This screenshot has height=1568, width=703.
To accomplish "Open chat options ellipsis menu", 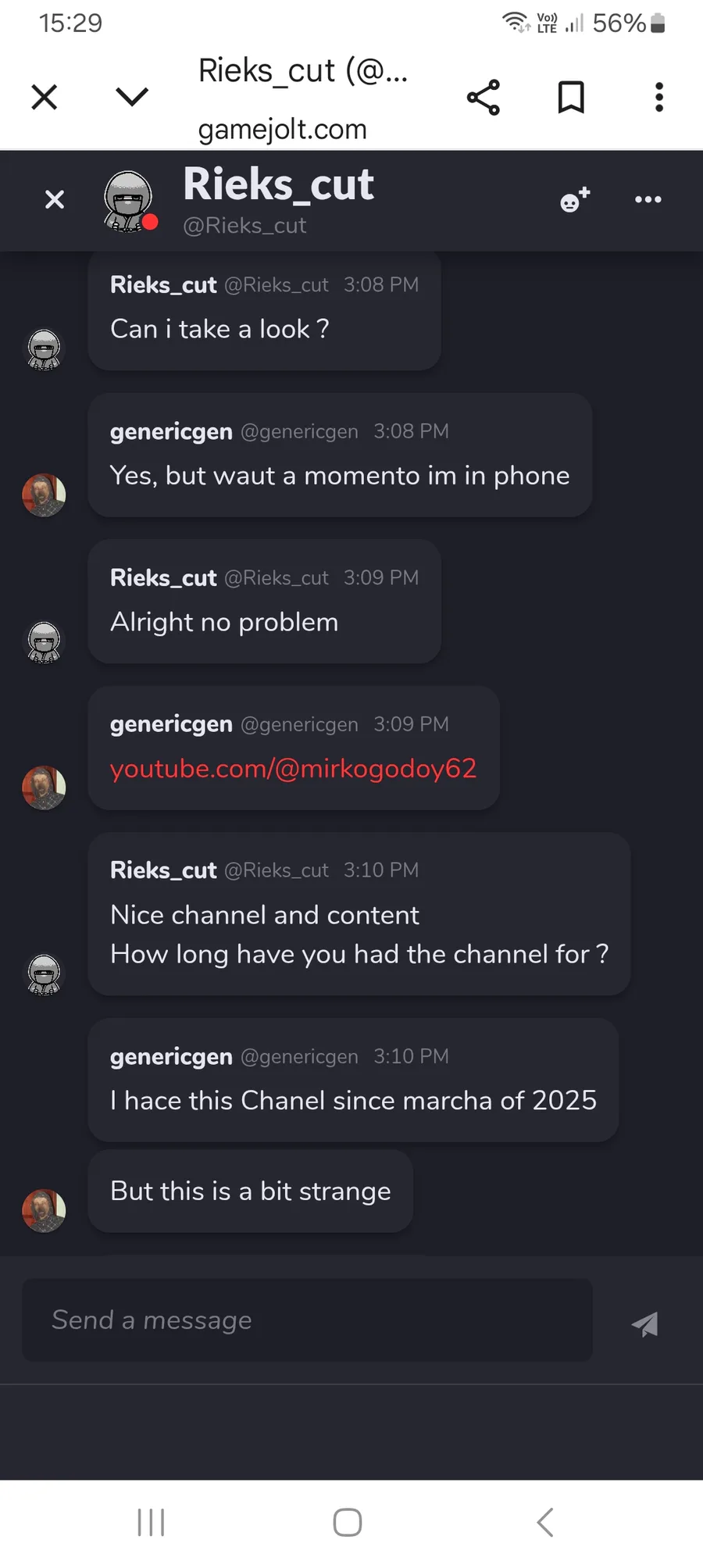I will click(648, 200).
